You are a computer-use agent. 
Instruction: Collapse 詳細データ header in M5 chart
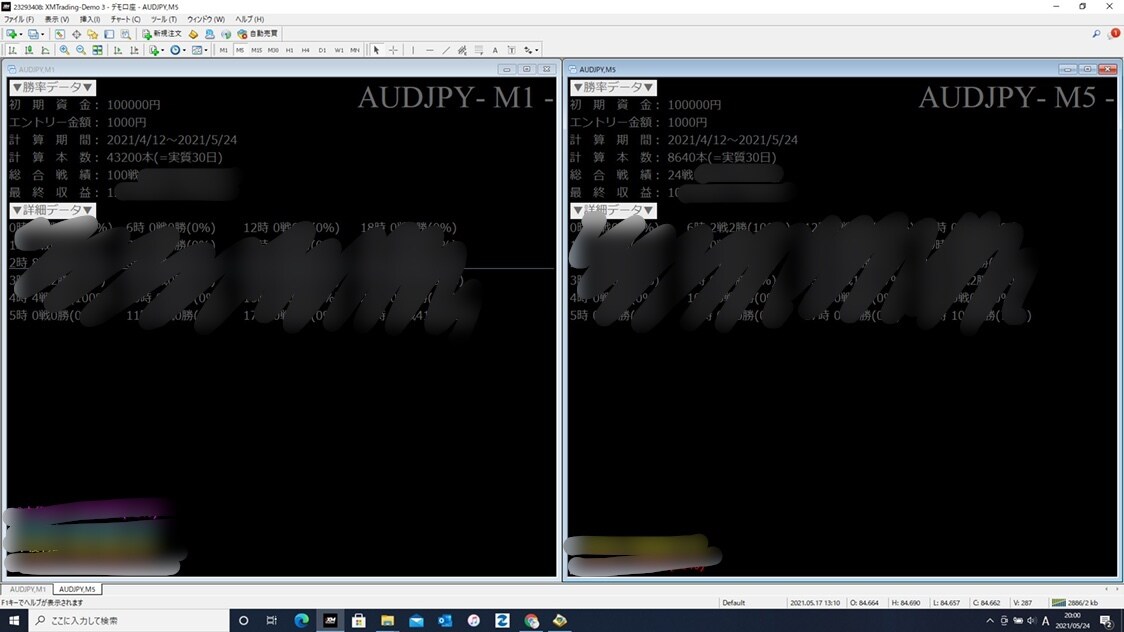[613, 210]
